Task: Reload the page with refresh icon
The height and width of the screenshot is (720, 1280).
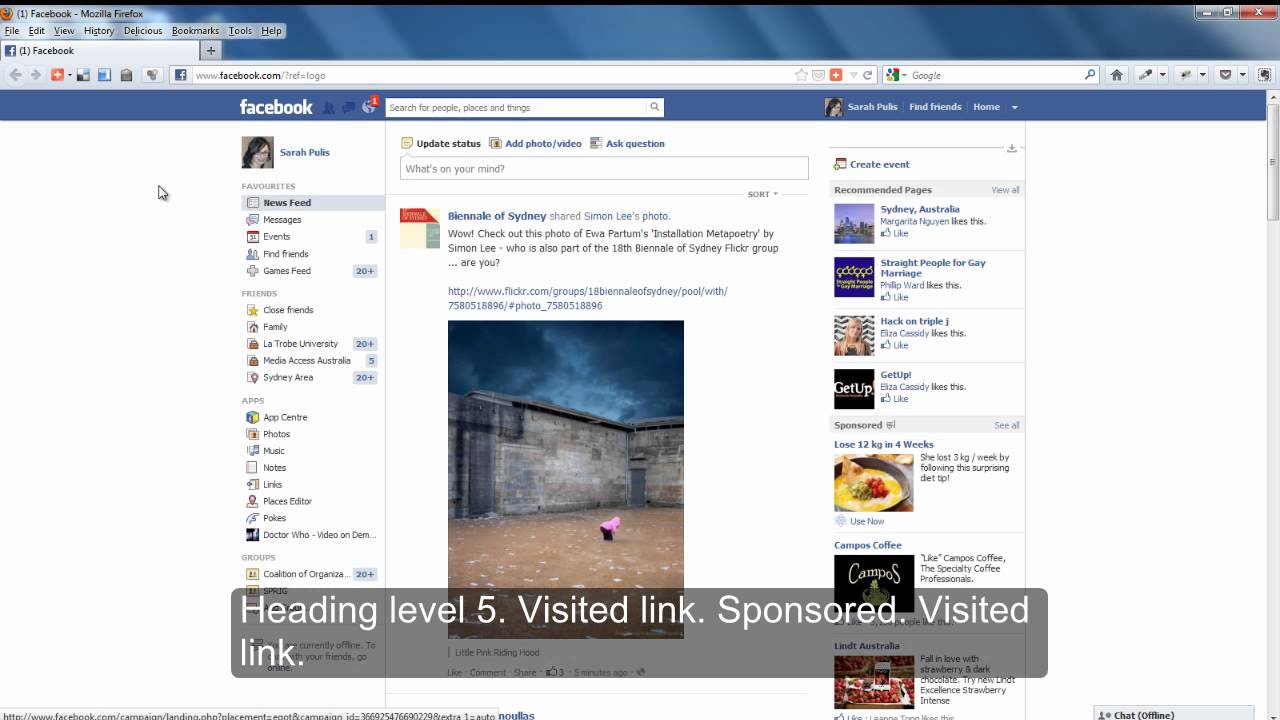Action: point(868,75)
